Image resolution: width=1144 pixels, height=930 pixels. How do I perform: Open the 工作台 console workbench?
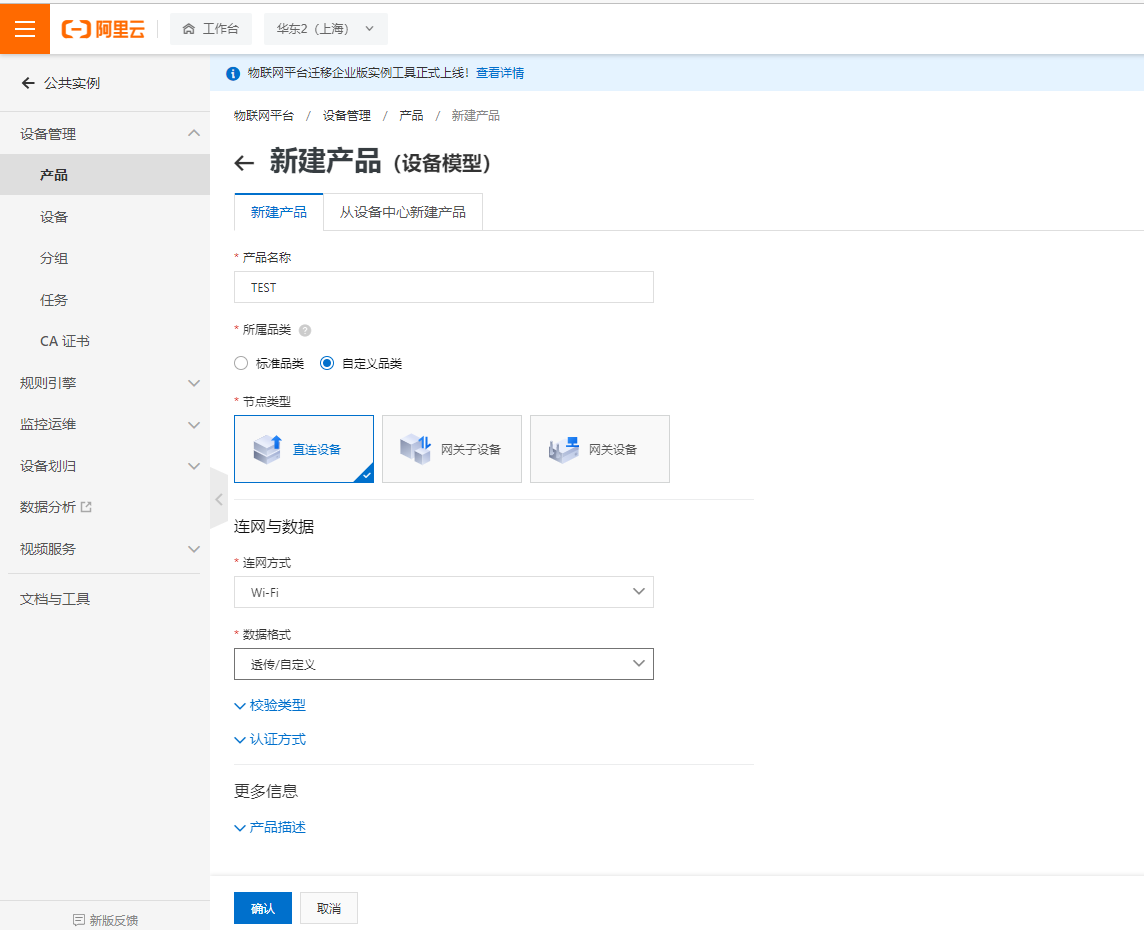click(211, 29)
